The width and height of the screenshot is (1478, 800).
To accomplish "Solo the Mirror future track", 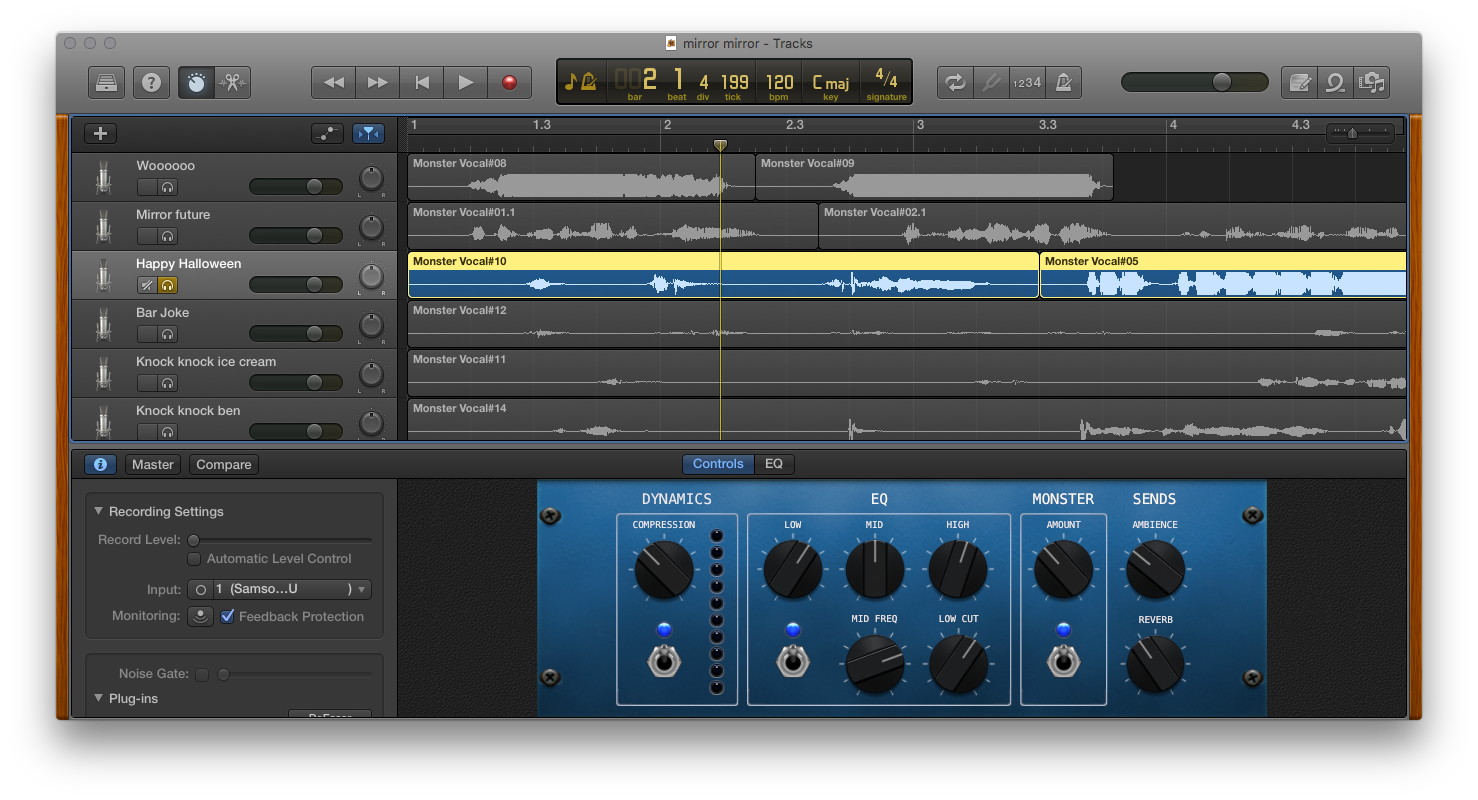I will [168, 236].
